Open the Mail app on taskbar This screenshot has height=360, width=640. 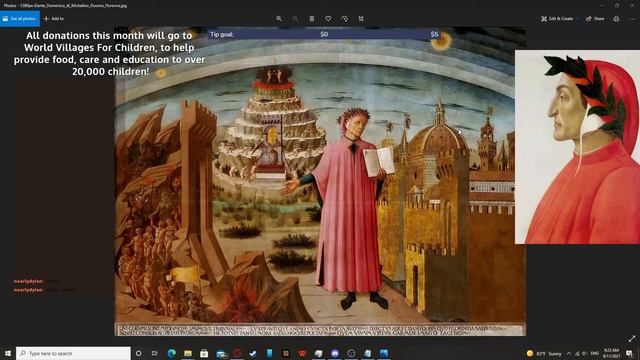(x=221, y=353)
